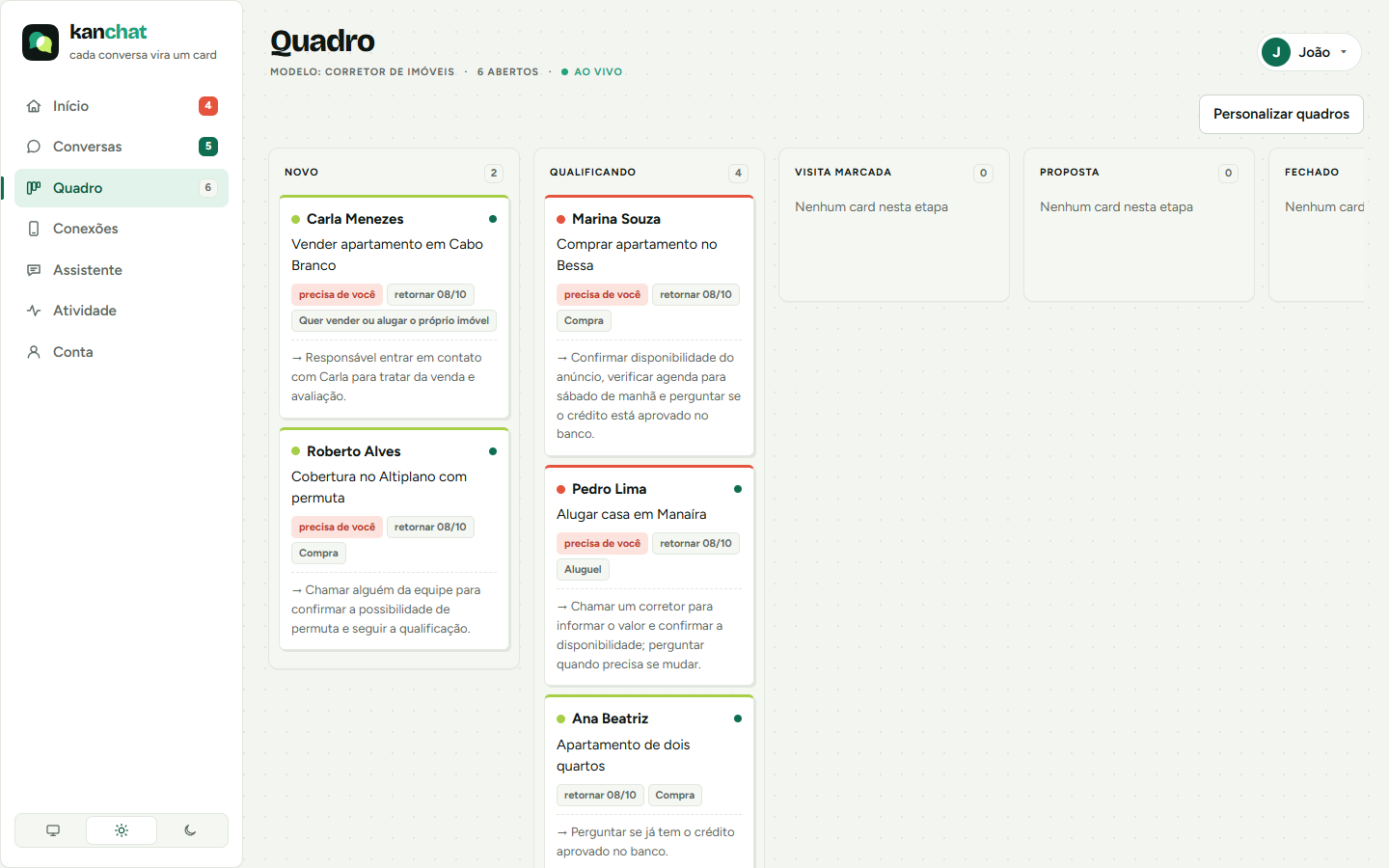Go to Conexões in the sidebar
This screenshot has height=868, width=1389.
pos(122,229)
